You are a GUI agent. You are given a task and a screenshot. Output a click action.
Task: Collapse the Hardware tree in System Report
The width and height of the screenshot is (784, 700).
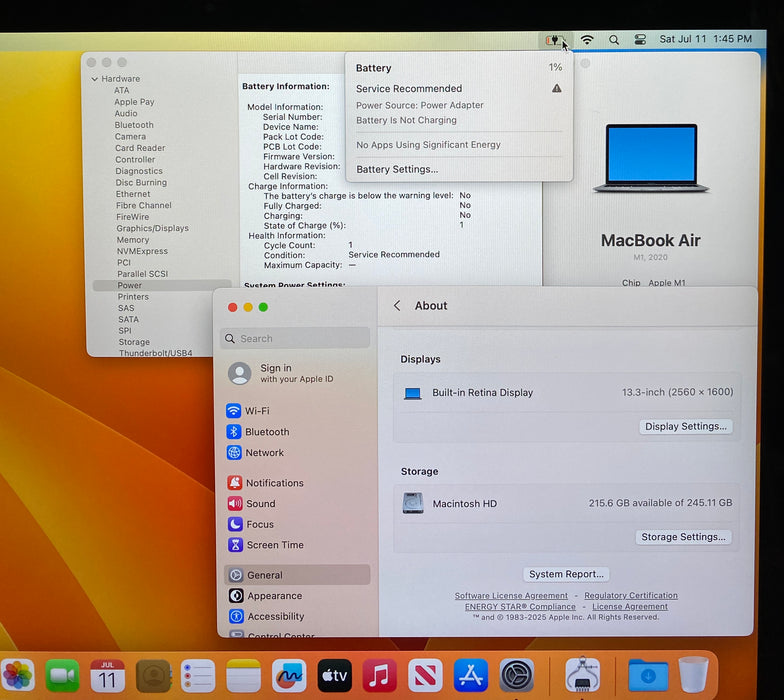click(x=94, y=79)
